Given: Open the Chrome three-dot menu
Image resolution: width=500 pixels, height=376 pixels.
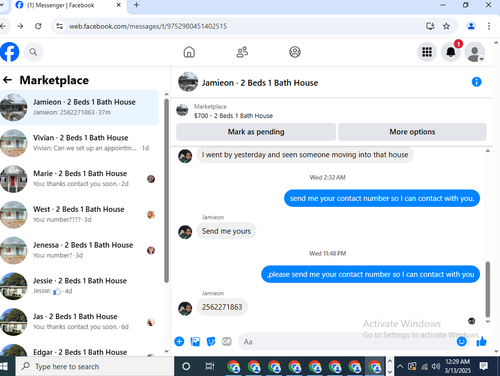Looking at the screenshot, I should 489,26.
